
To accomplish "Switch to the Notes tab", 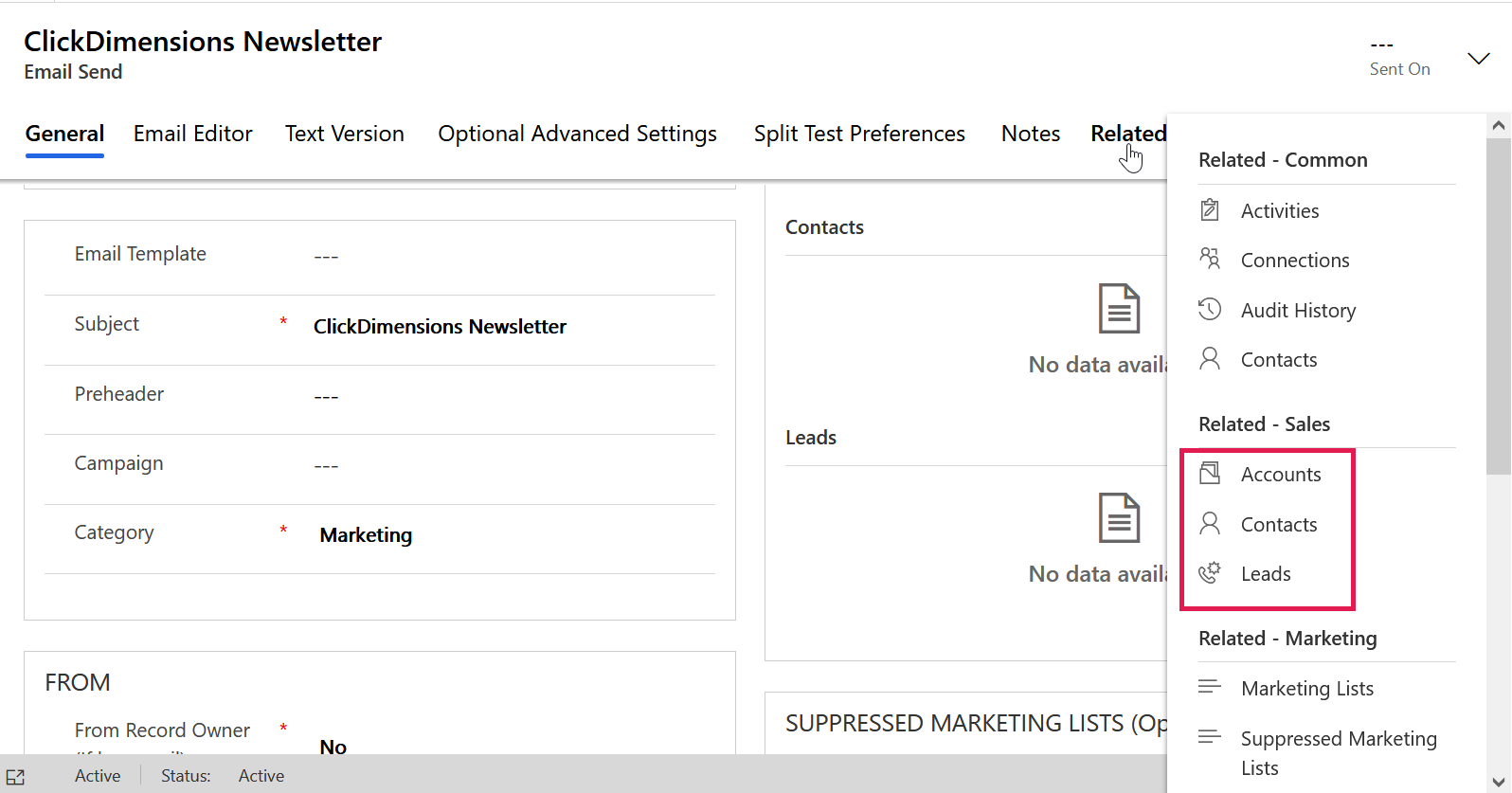I will [1031, 134].
